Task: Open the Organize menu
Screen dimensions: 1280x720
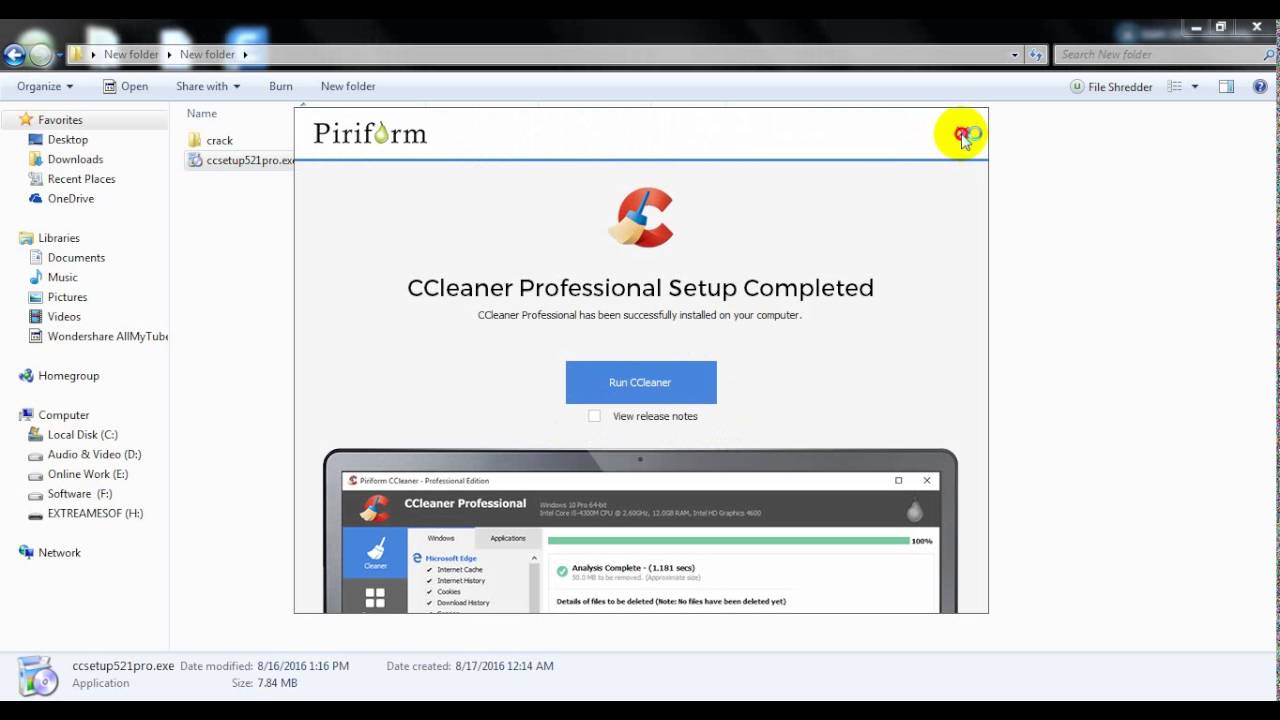Action: click(x=45, y=86)
